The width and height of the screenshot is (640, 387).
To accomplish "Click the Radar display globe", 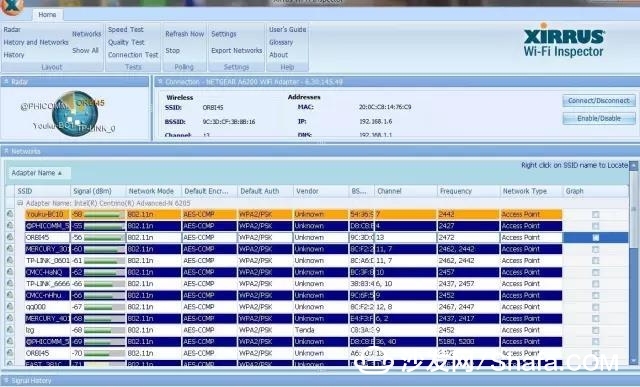I will 75,113.
